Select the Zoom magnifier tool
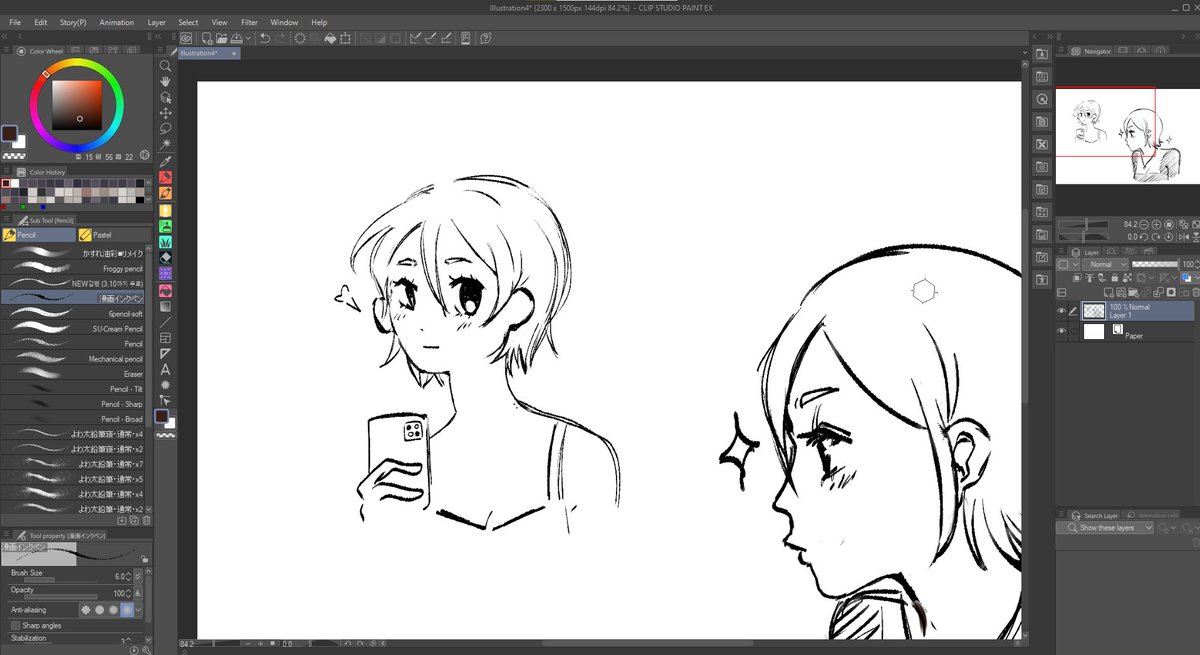This screenshot has width=1200, height=655. [166, 65]
